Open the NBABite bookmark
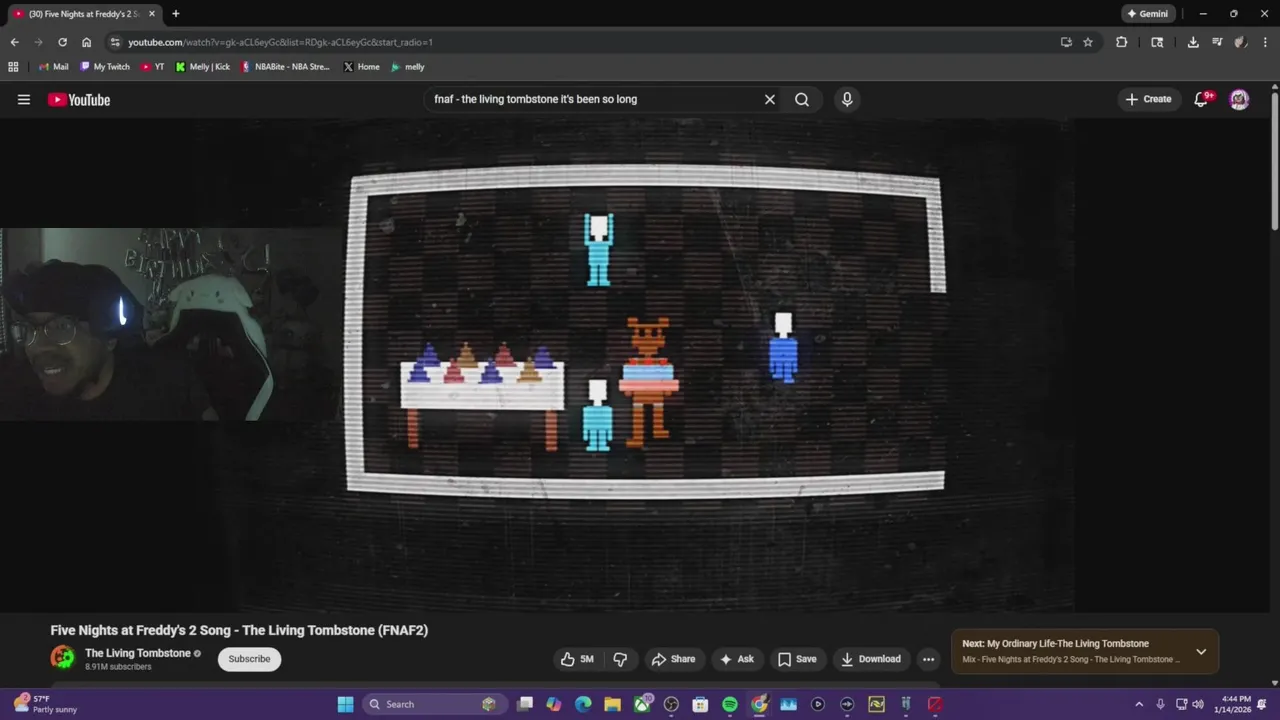The image size is (1280, 720). 286,67
